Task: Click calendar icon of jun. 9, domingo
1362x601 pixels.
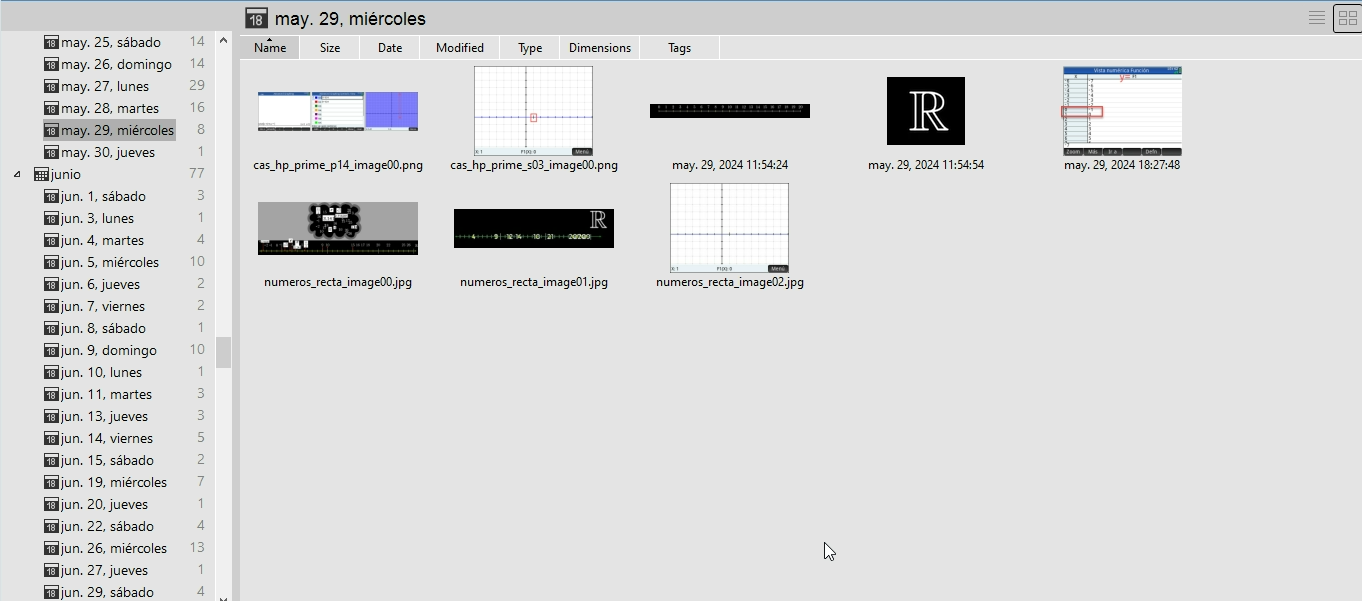Action: click(x=52, y=350)
